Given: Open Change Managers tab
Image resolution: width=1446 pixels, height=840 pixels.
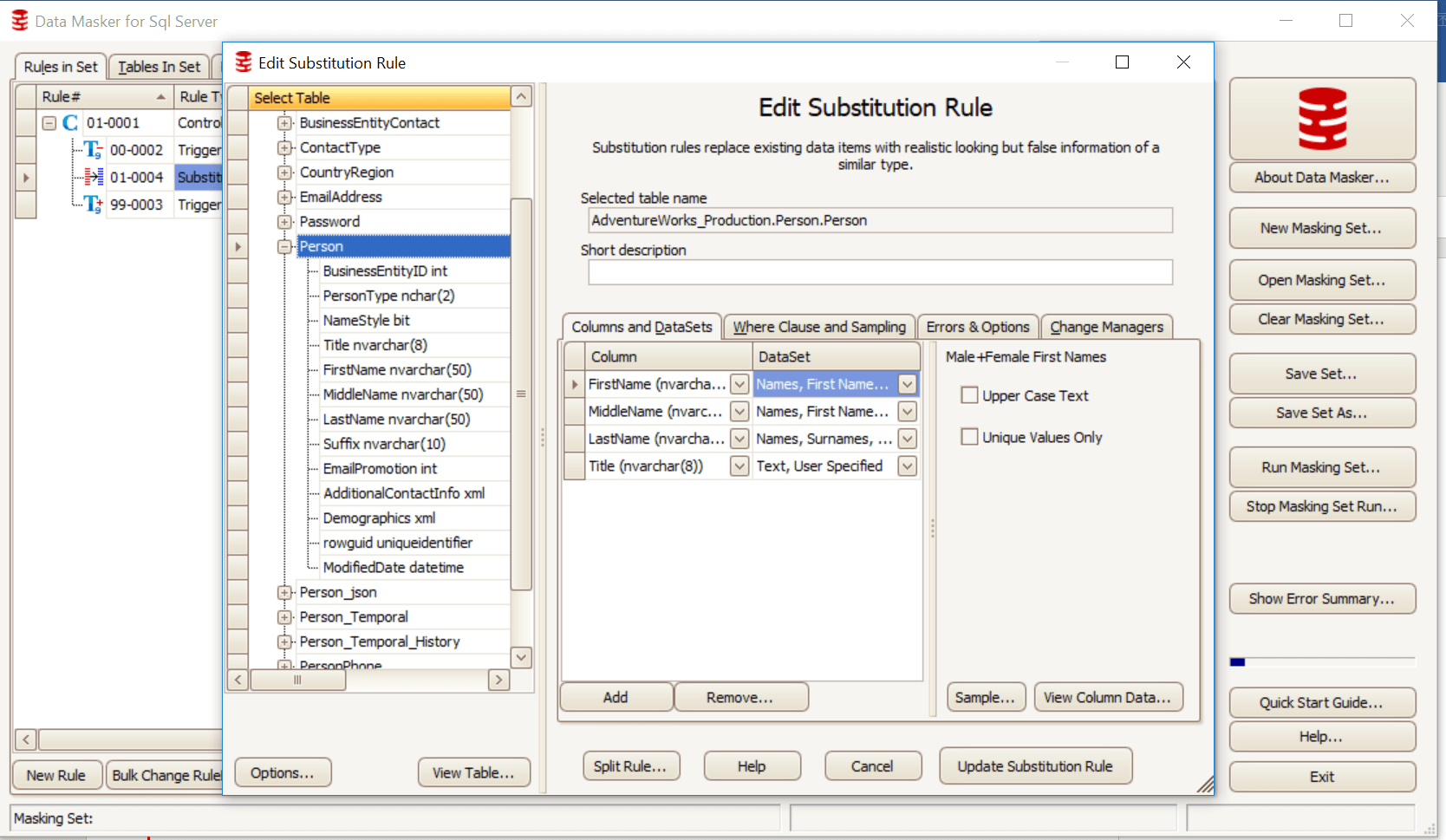Looking at the screenshot, I should (1107, 327).
